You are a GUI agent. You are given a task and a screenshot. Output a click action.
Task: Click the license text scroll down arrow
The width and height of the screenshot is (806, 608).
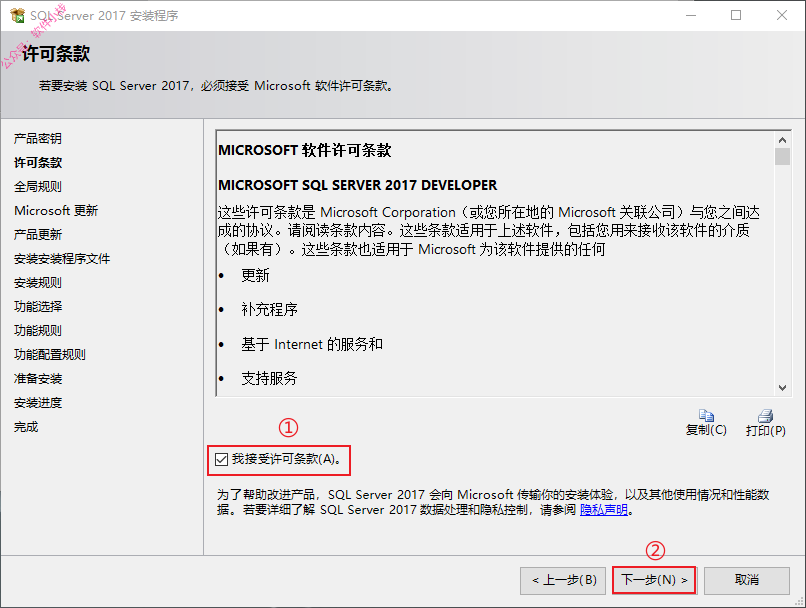(782, 388)
